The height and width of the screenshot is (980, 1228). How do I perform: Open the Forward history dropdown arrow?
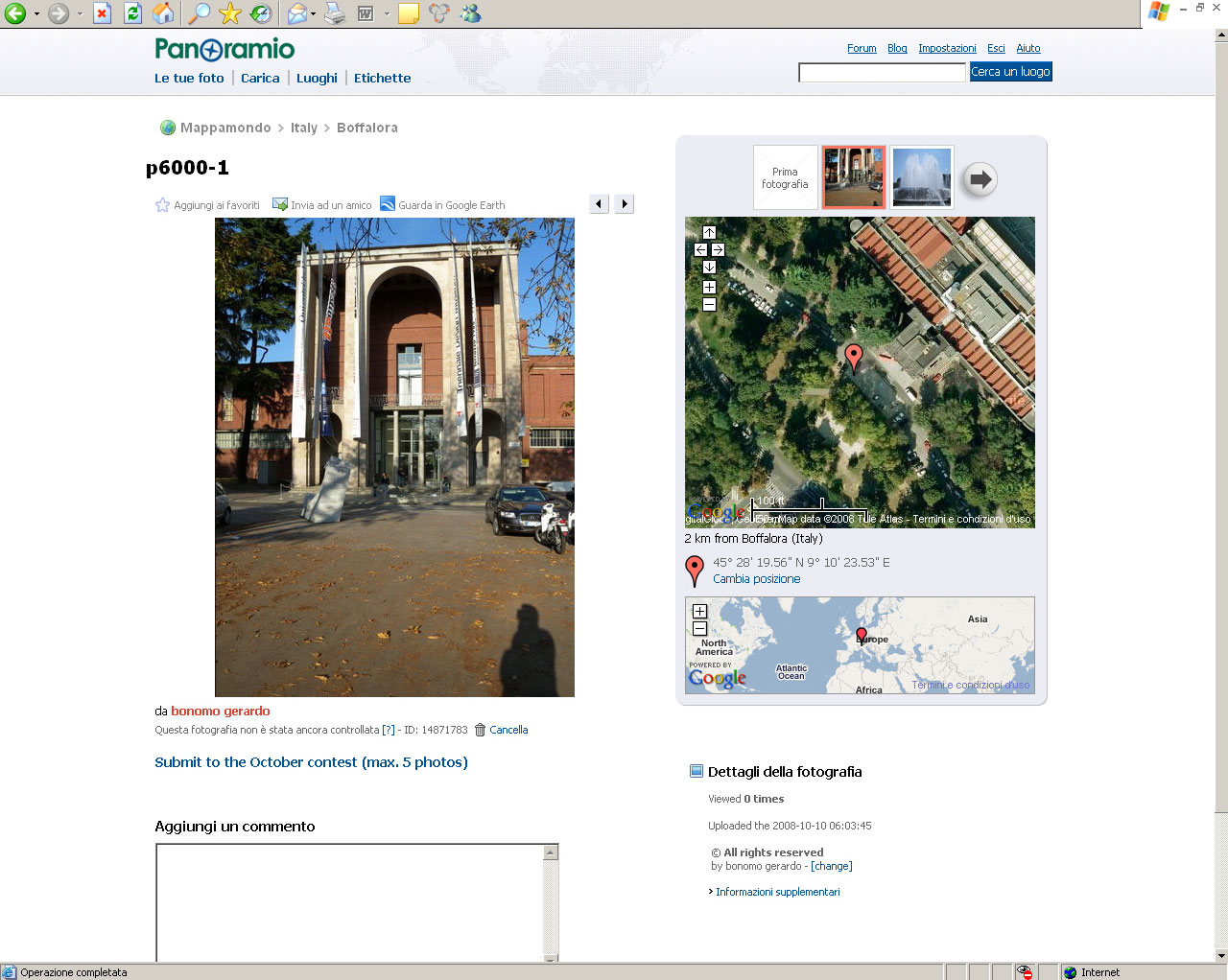[80, 14]
